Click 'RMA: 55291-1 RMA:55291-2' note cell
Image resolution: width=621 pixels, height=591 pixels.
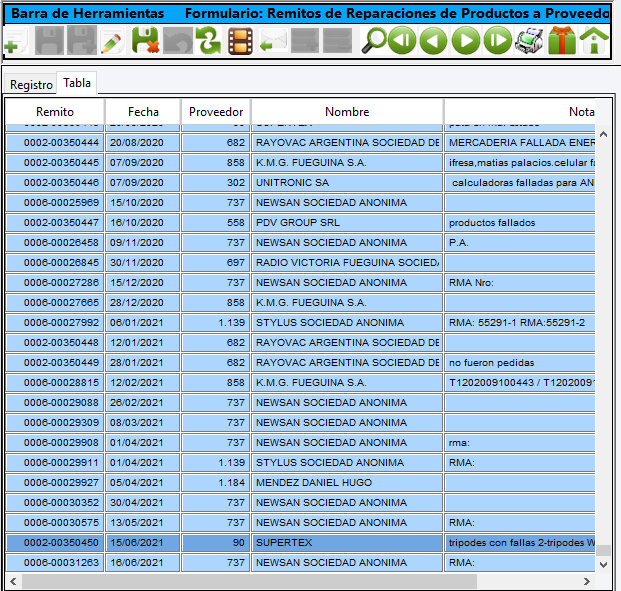(x=520, y=322)
